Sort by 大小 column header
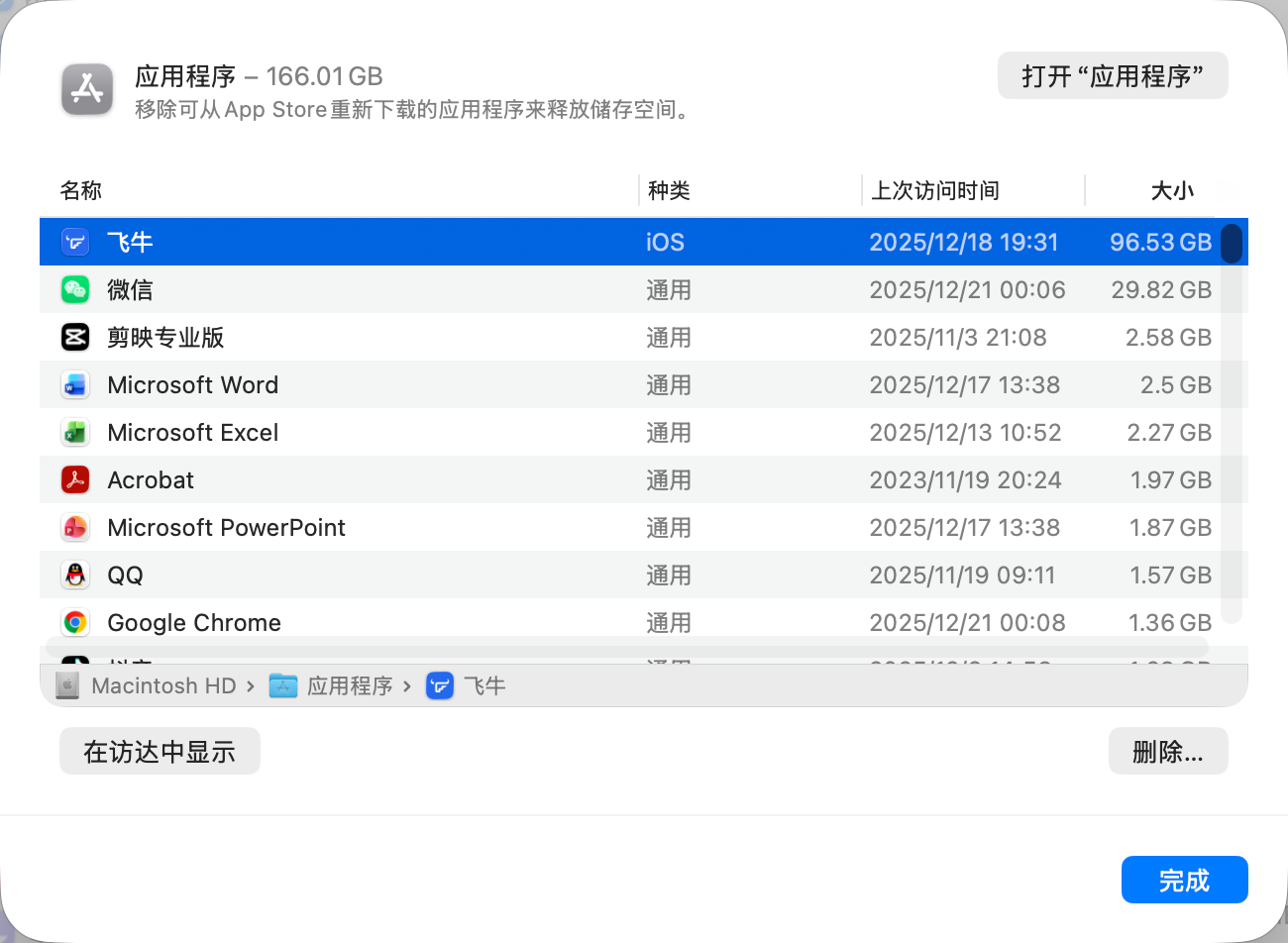Image resolution: width=1288 pixels, height=943 pixels. (x=1171, y=191)
